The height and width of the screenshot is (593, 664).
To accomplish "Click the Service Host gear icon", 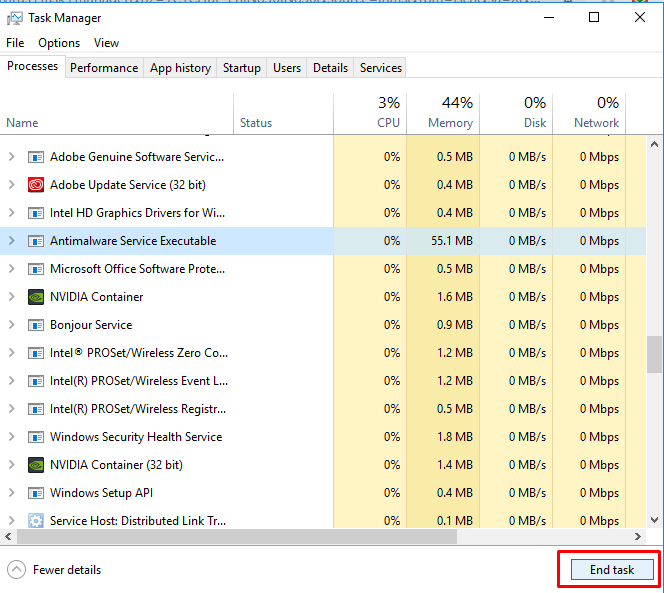I will point(36,521).
